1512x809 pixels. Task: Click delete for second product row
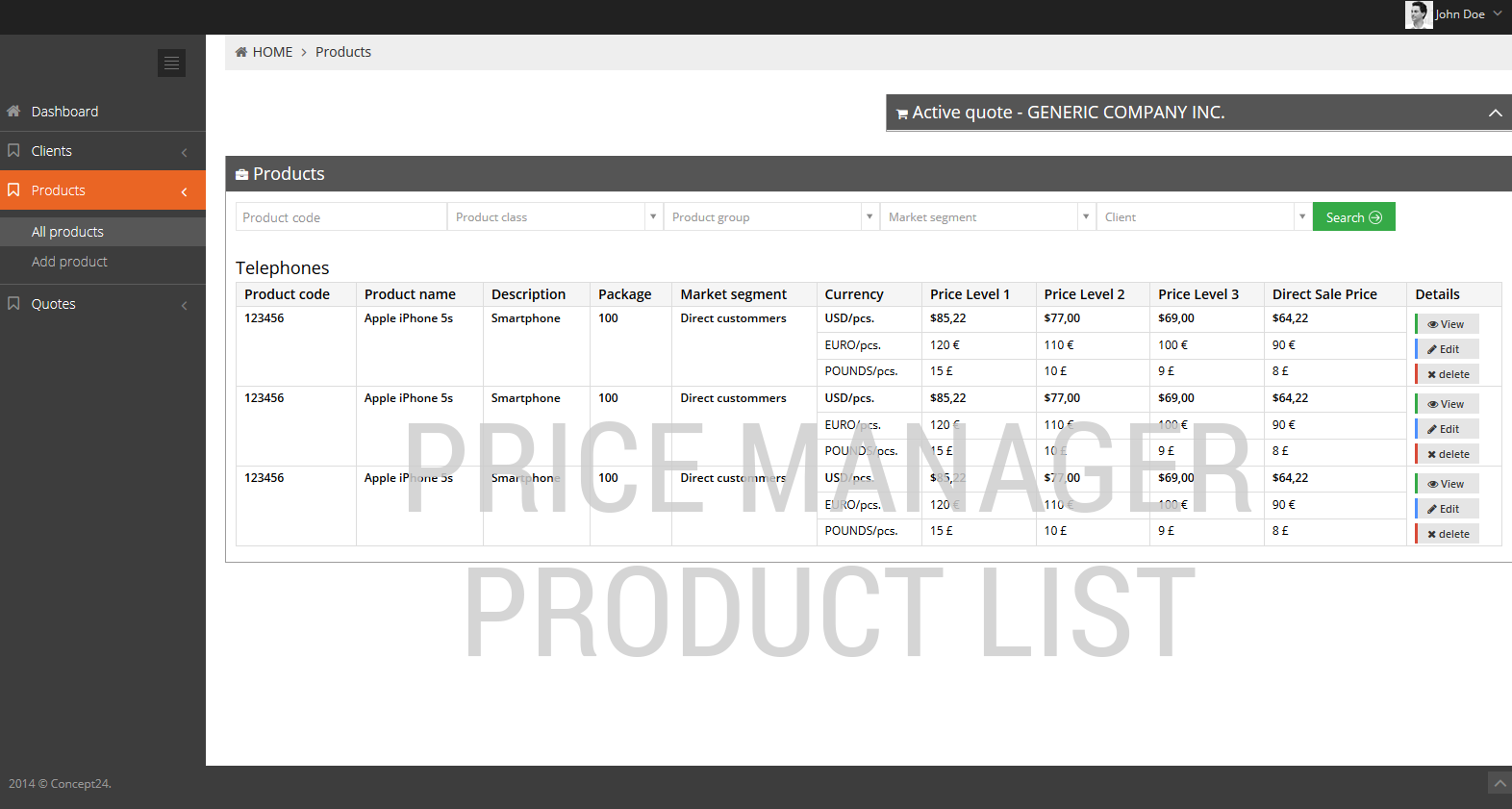coord(1447,454)
